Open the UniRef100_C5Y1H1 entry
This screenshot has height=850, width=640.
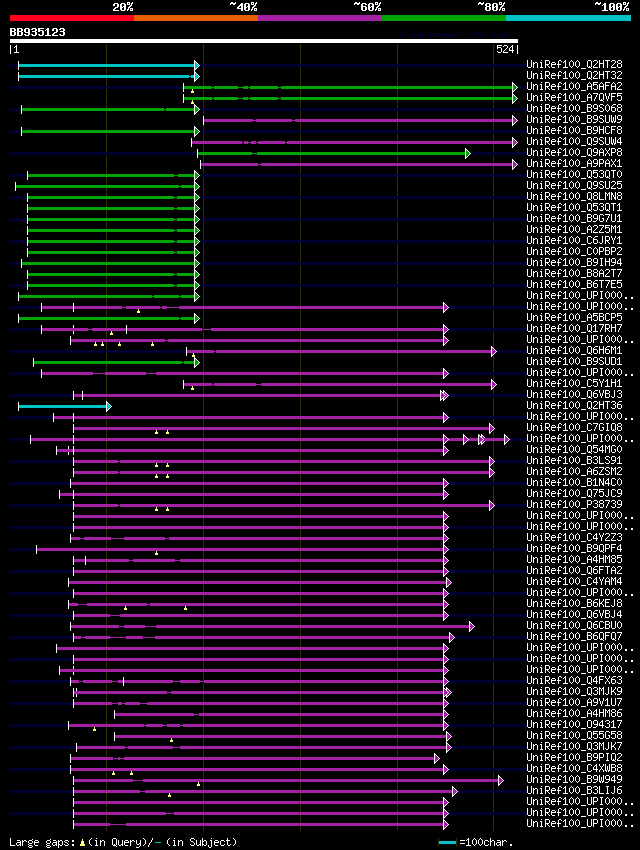574,384
